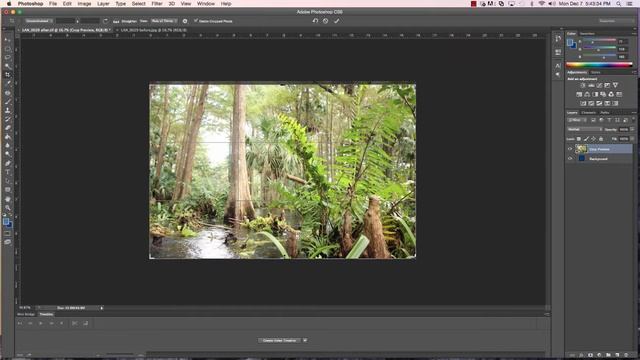Select the Quick Selection tool
The width and height of the screenshot is (640, 360).
(7, 66)
